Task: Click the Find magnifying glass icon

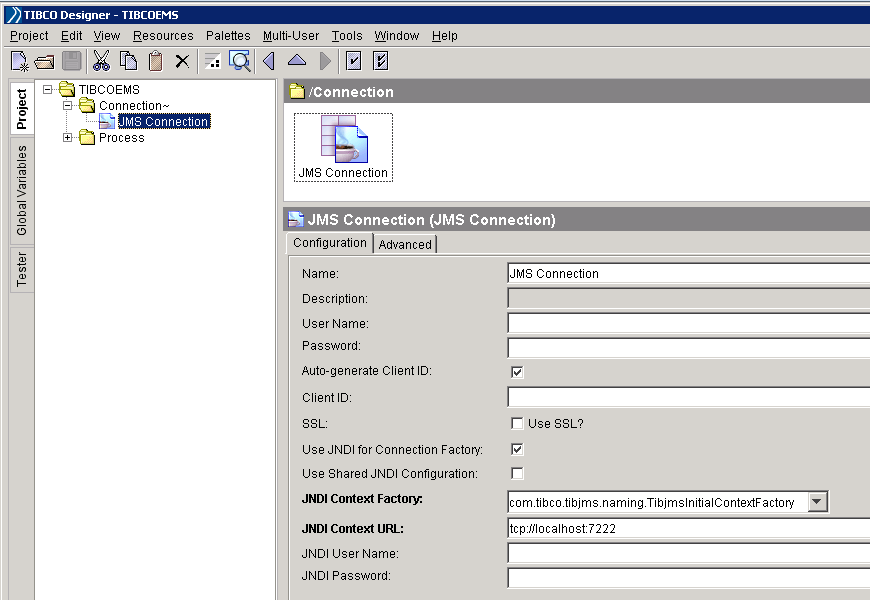Action: [240, 61]
